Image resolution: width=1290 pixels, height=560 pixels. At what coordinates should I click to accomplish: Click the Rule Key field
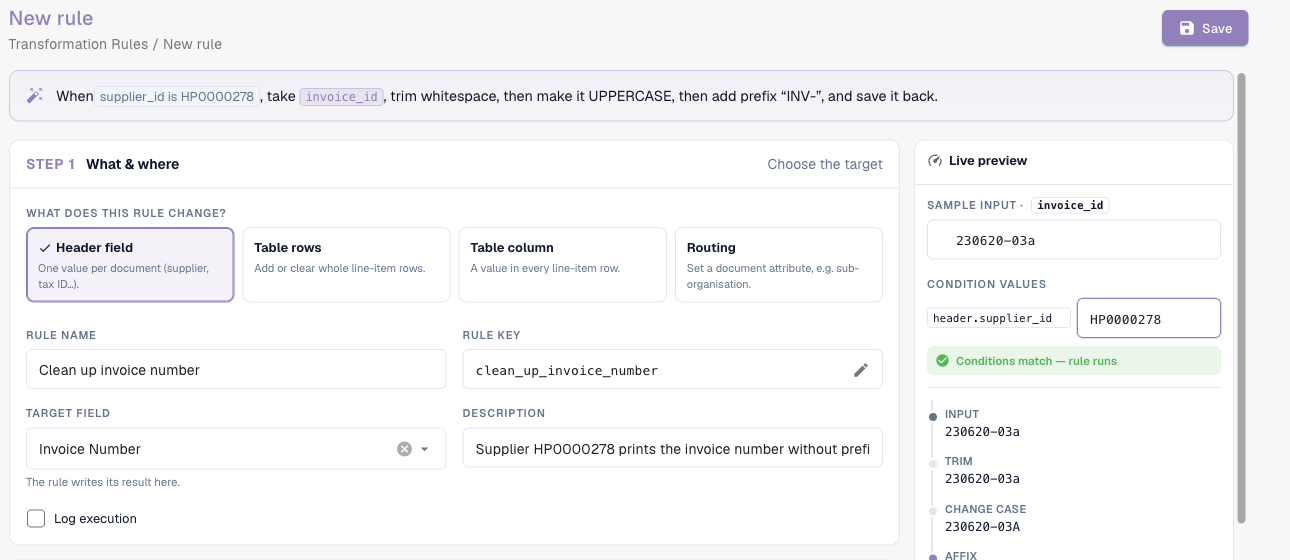point(672,369)
